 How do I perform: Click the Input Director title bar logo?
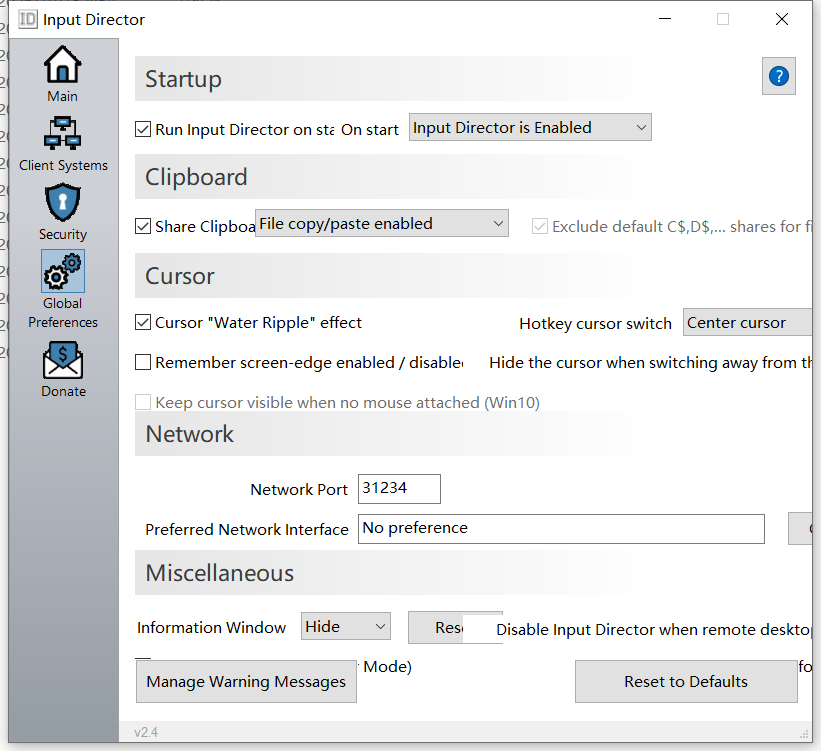click(x=27, y=19)
